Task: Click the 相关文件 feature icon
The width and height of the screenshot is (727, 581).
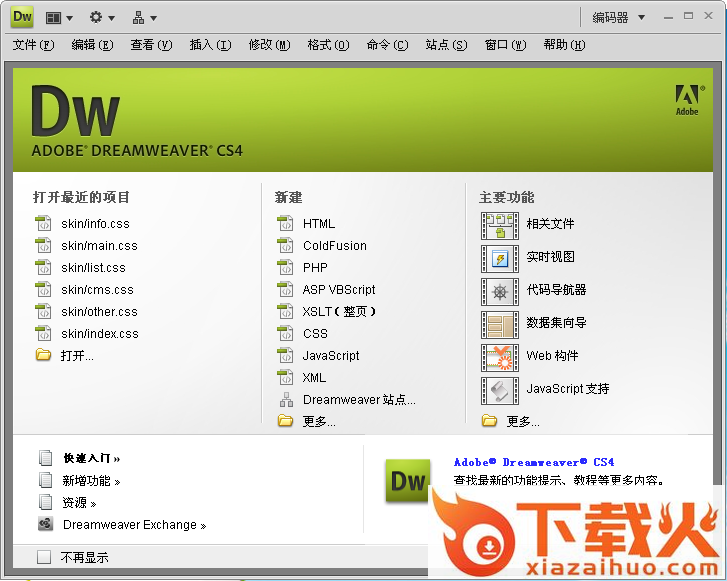Action: 500,225
